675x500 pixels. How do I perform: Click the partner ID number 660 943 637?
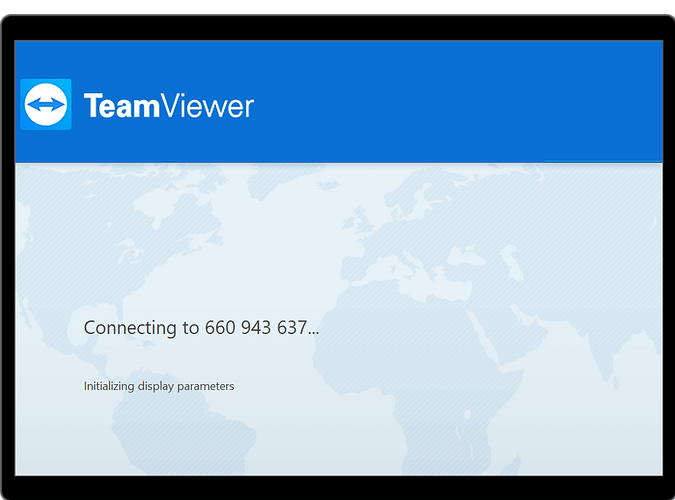coord(256,328)
